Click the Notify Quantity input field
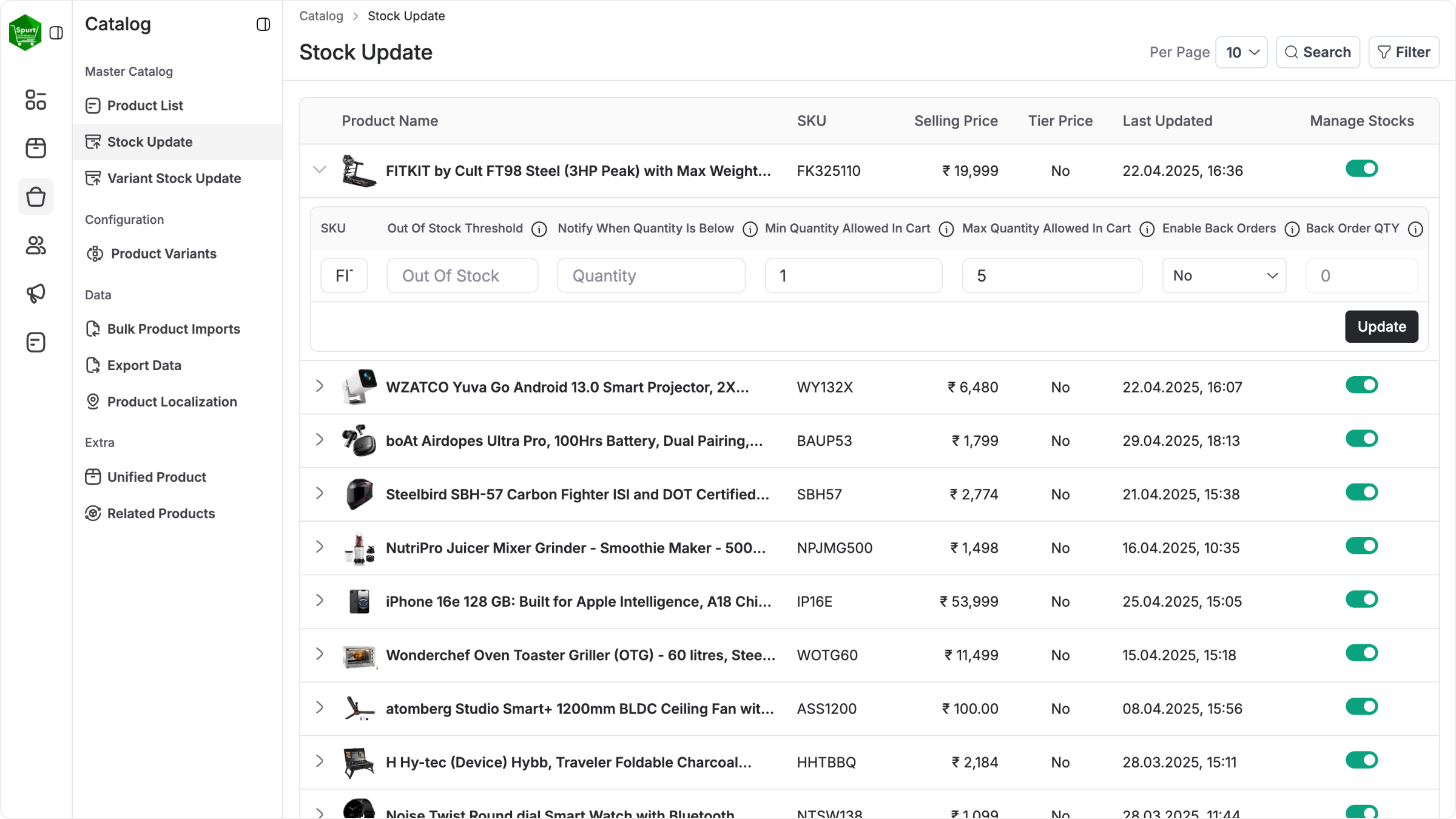1456x819 pixels. pyautogui.click(x=651, y=276)
